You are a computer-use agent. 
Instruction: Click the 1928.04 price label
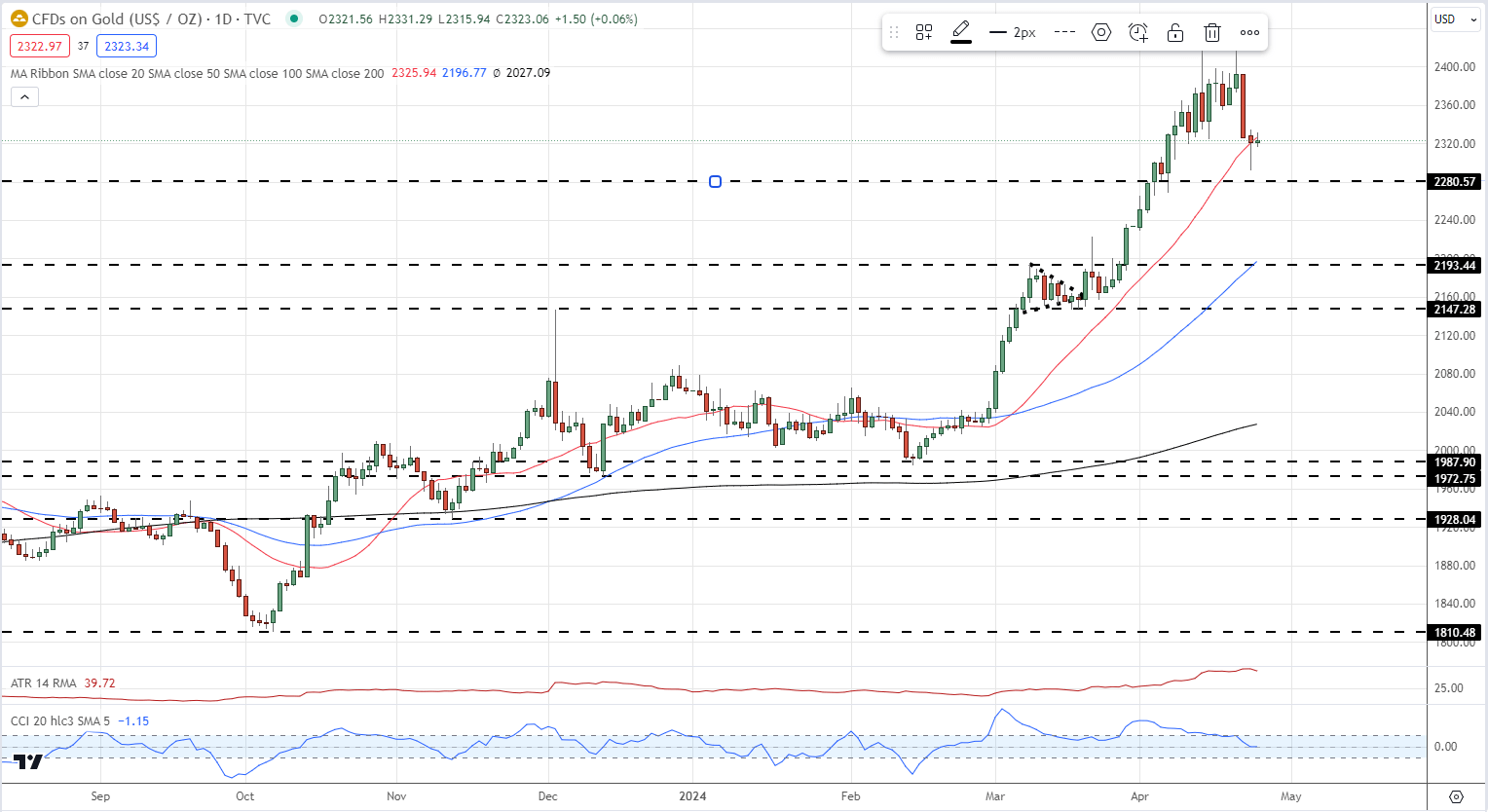click(1455, 520)
